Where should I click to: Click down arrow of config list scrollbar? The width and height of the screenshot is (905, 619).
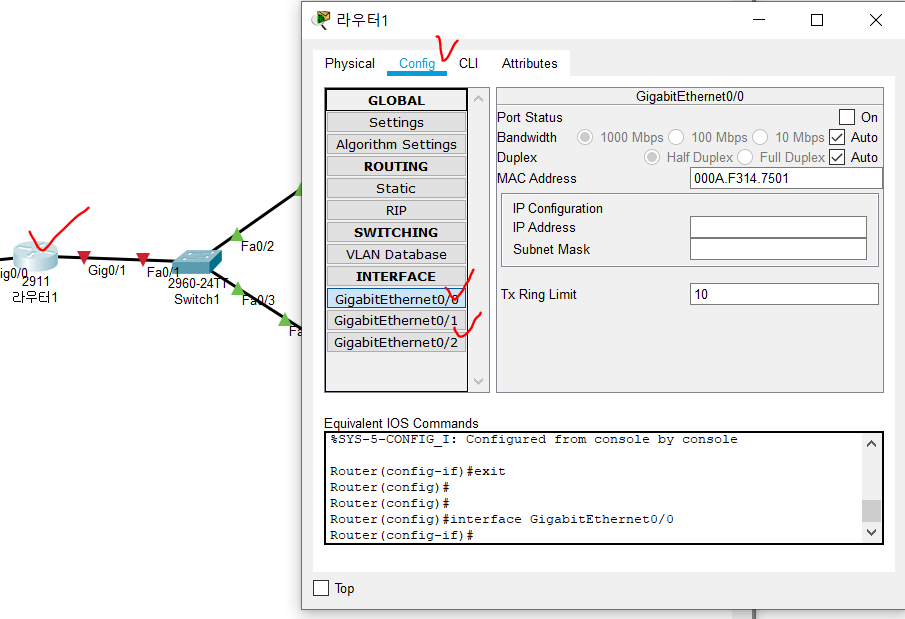(x=478, y=381)
